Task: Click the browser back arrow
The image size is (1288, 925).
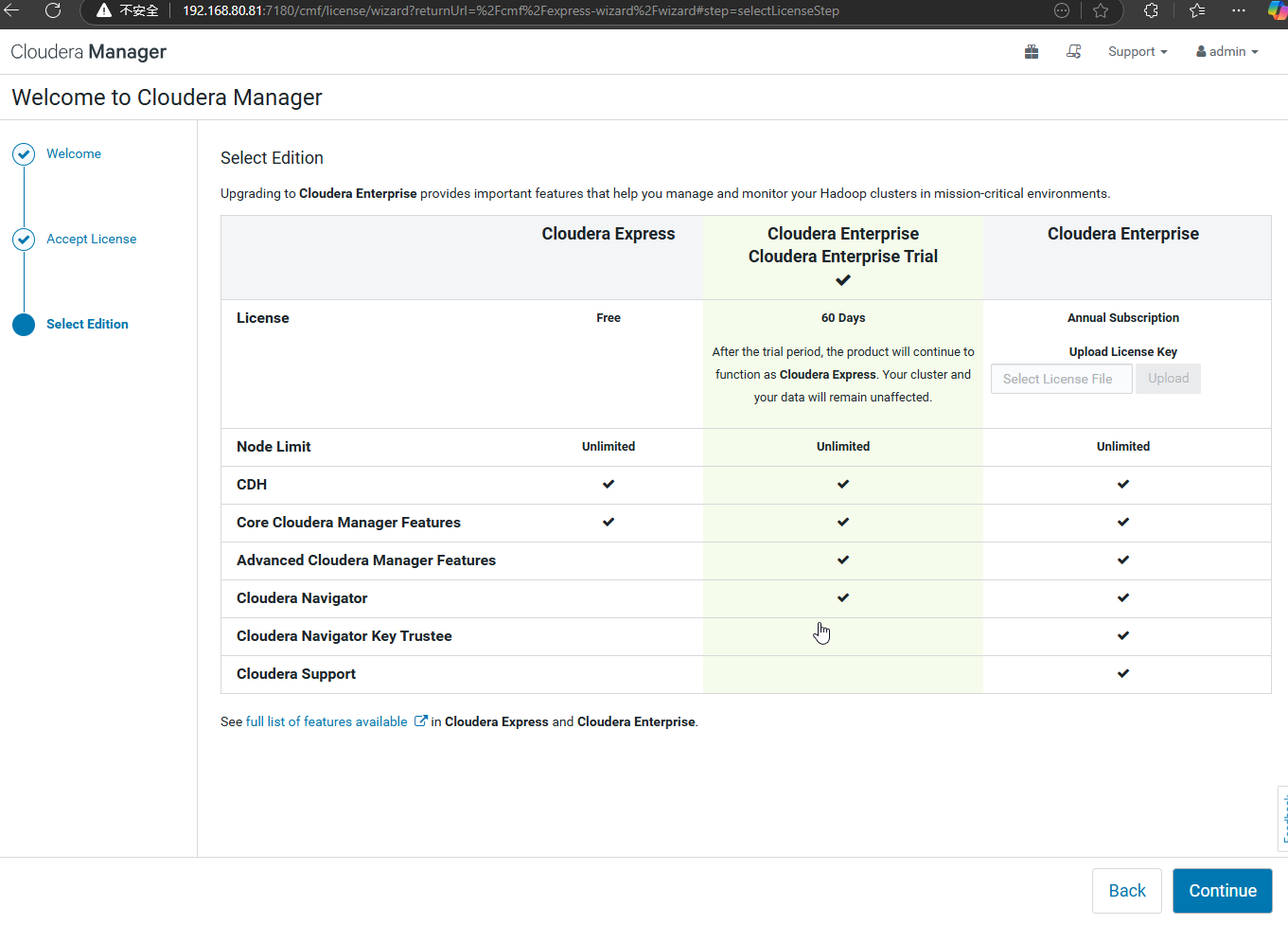Action: [x=11, y=10]
